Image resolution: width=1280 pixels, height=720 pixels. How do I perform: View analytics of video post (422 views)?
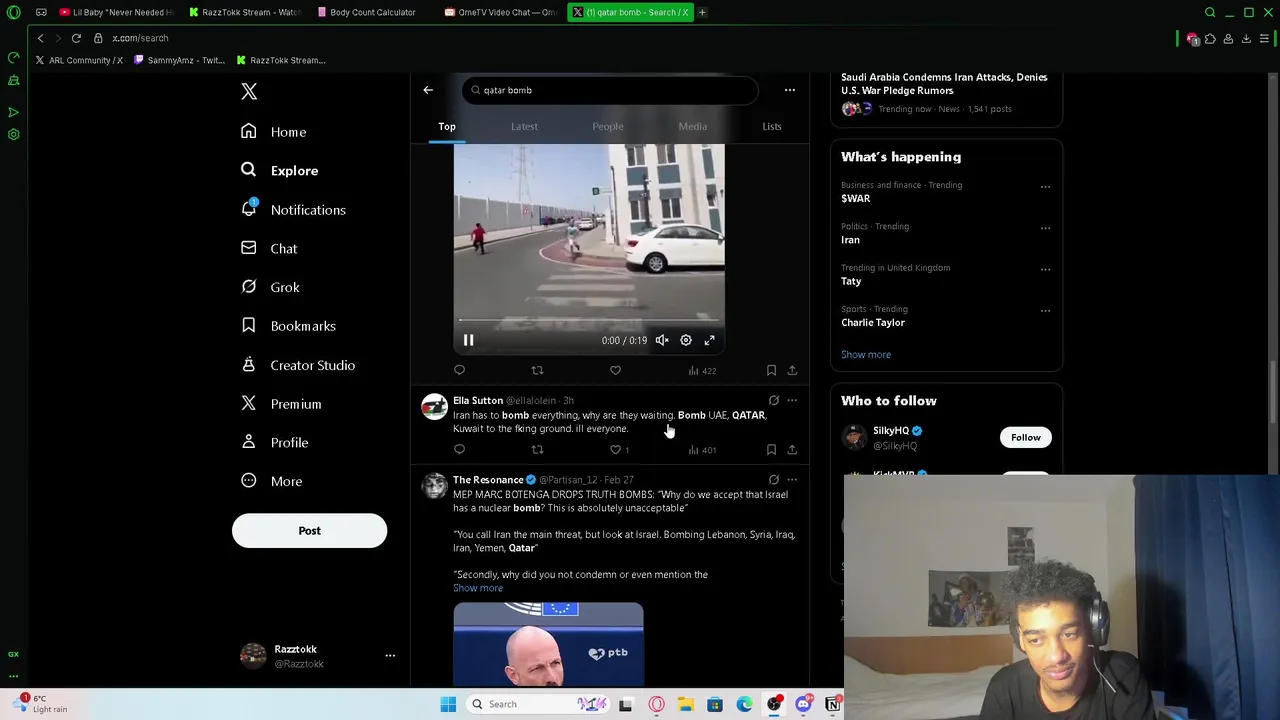coord(702,371)
